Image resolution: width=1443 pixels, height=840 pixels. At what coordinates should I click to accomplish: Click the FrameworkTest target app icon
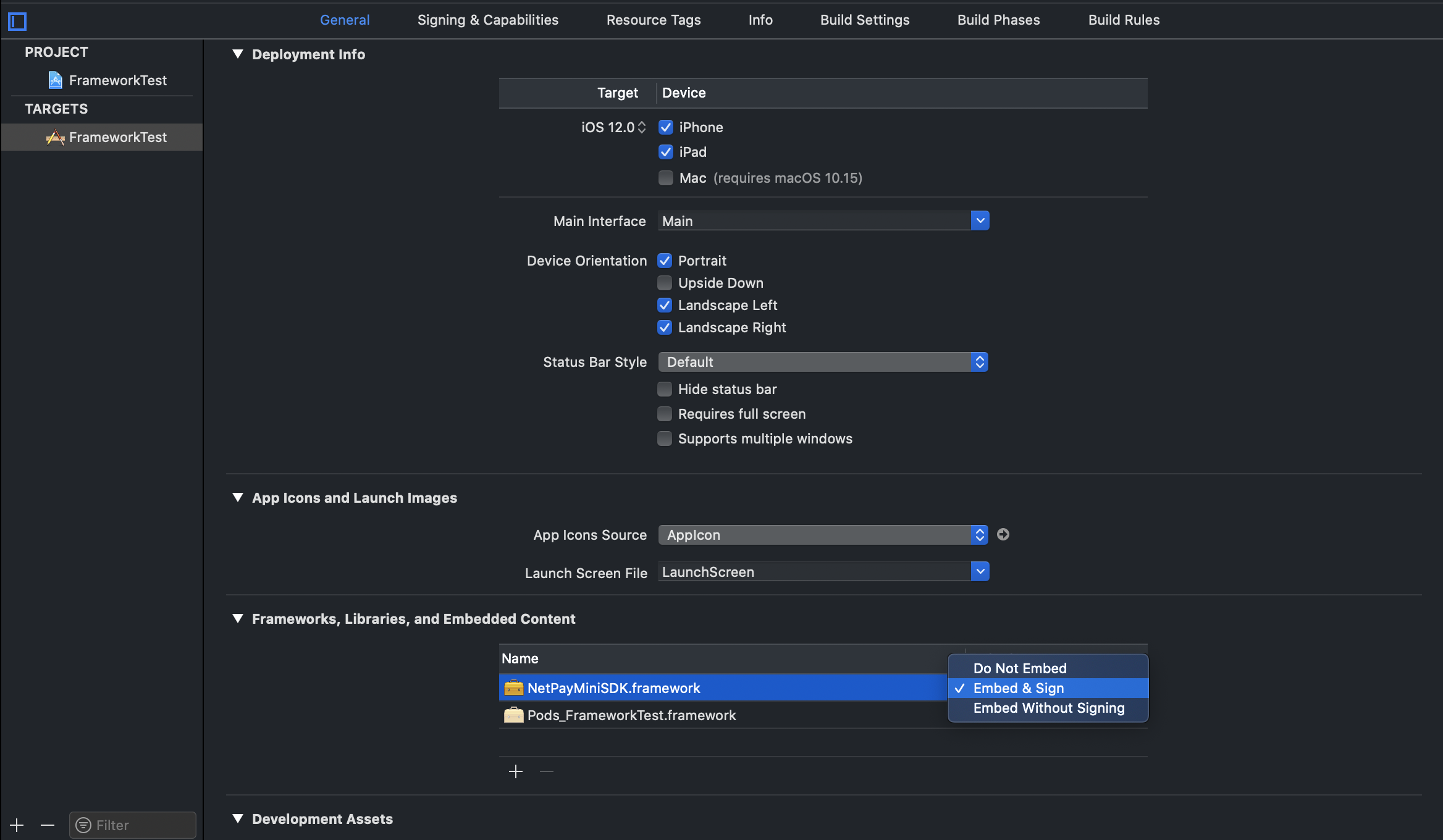(56, 137)
